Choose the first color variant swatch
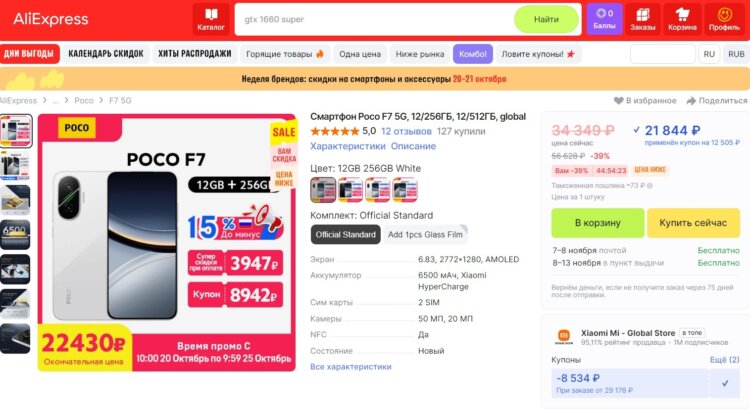This screenshot has height=414, width=750. (x=323, y=189)
